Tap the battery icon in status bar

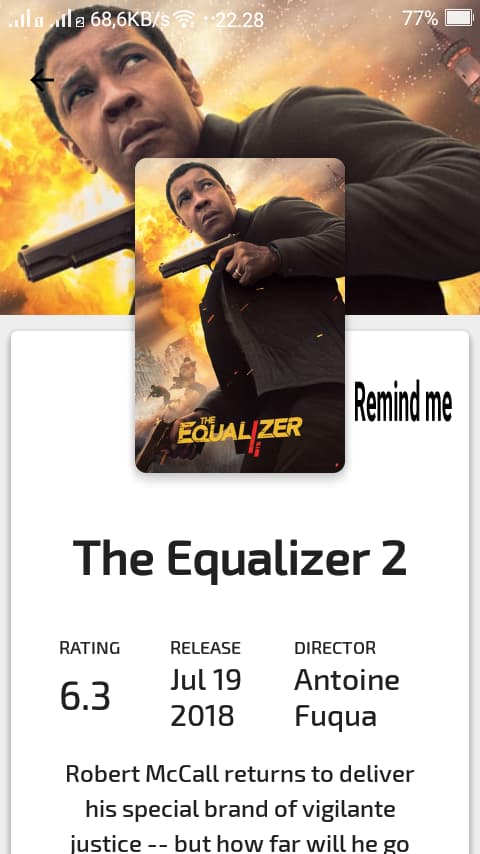click(x=459, y=19)
